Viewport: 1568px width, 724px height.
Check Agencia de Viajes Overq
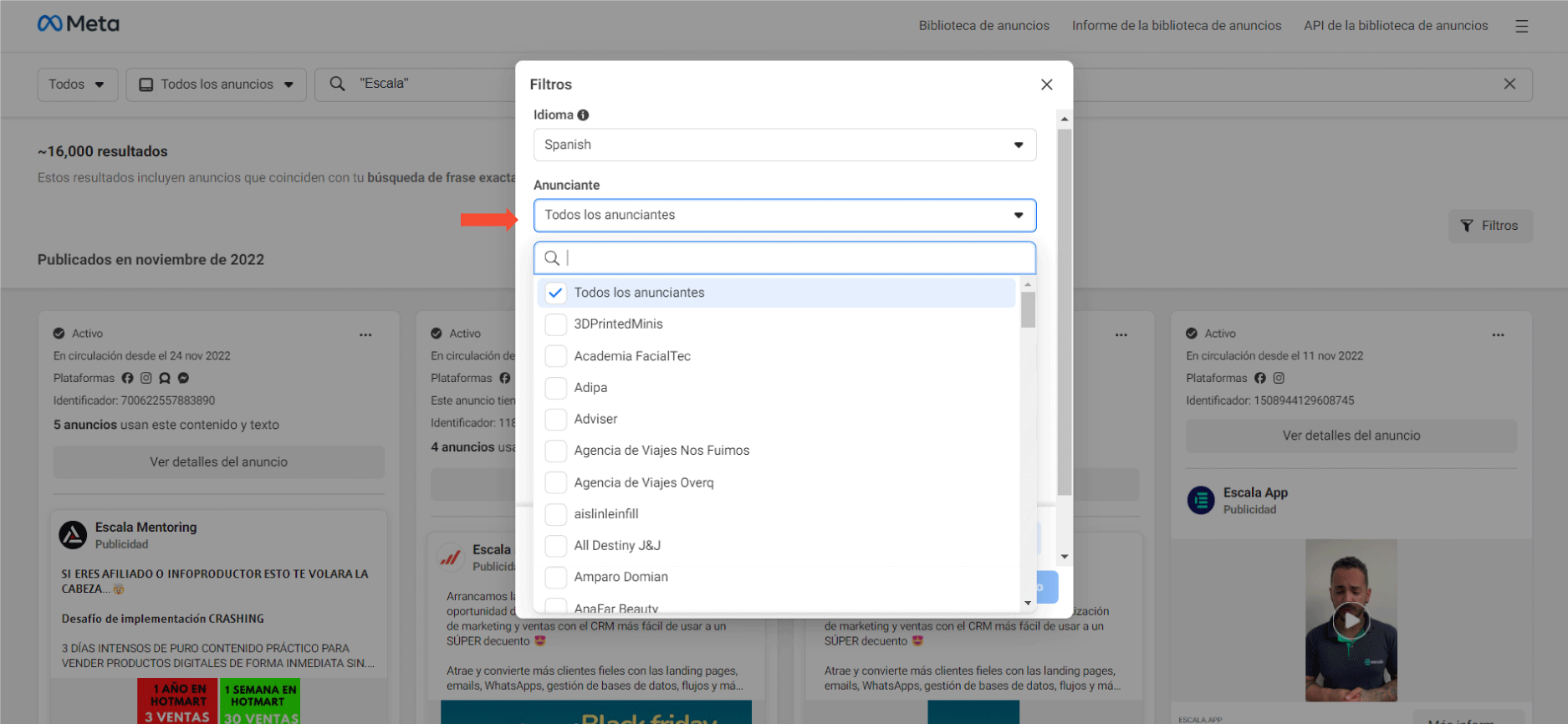click(555, 482)
